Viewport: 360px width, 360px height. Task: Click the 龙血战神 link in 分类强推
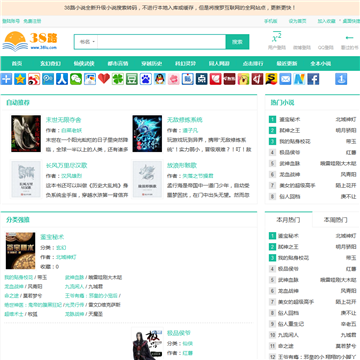[14, 286]
